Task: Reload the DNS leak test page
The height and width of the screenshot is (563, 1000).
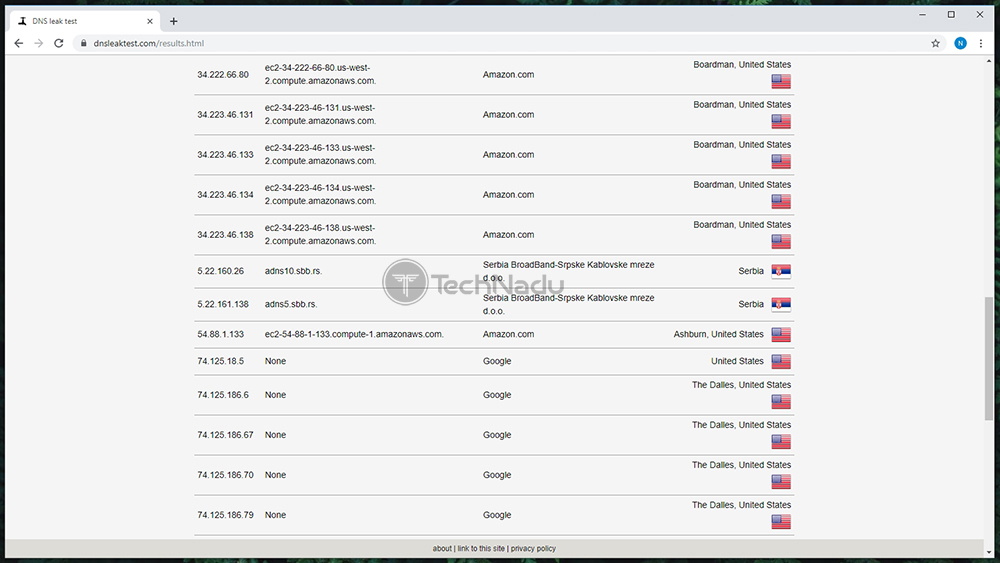Action: click(59, 43)
